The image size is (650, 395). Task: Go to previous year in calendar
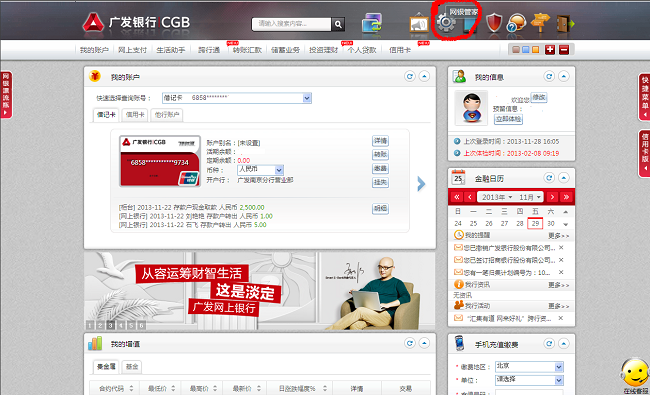[457, 197]
